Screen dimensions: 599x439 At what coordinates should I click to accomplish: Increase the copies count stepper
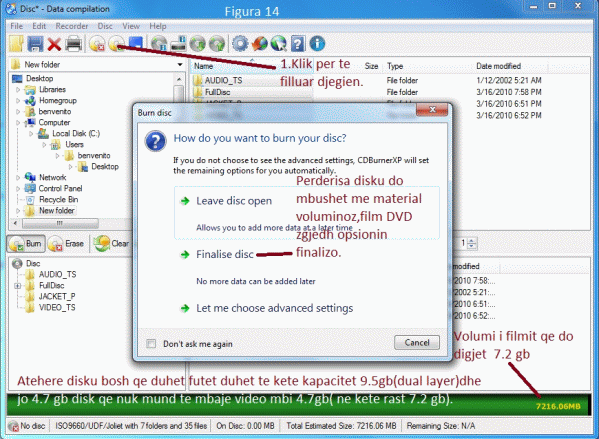pyautogui.click(x=472, y=240)
